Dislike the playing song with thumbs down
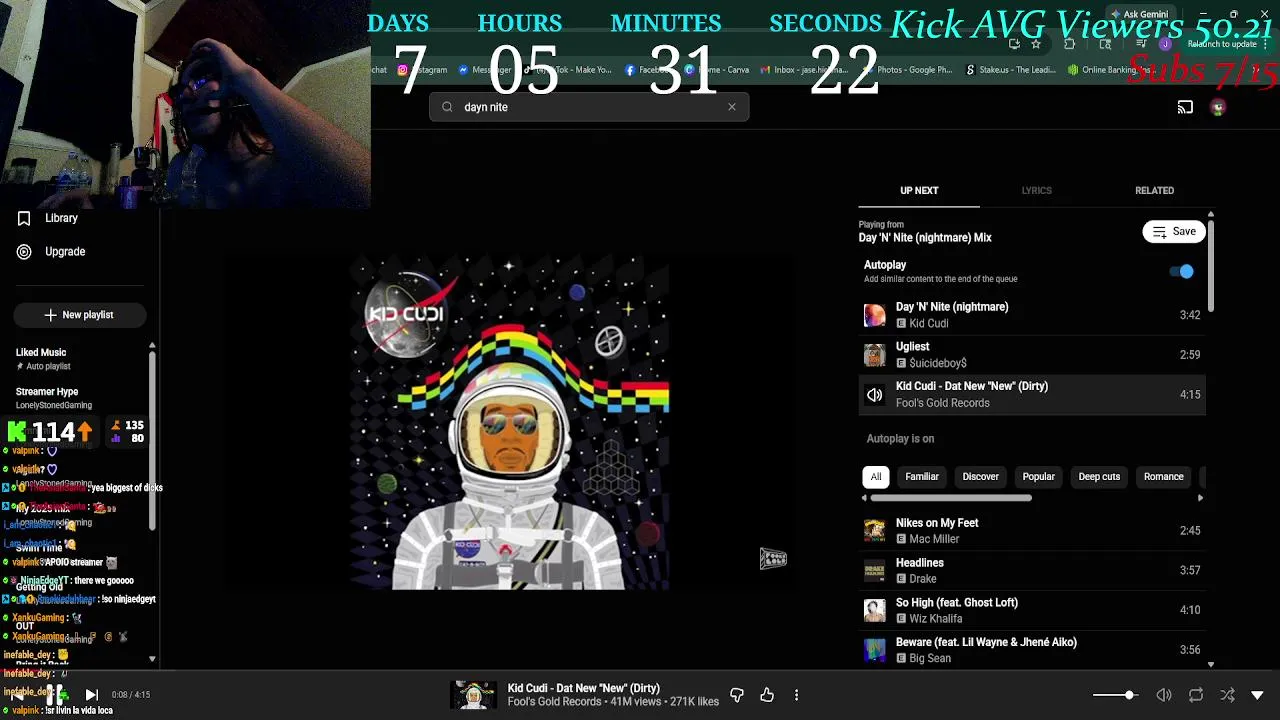Screen dimensions: 1280x720 [737, 695]
